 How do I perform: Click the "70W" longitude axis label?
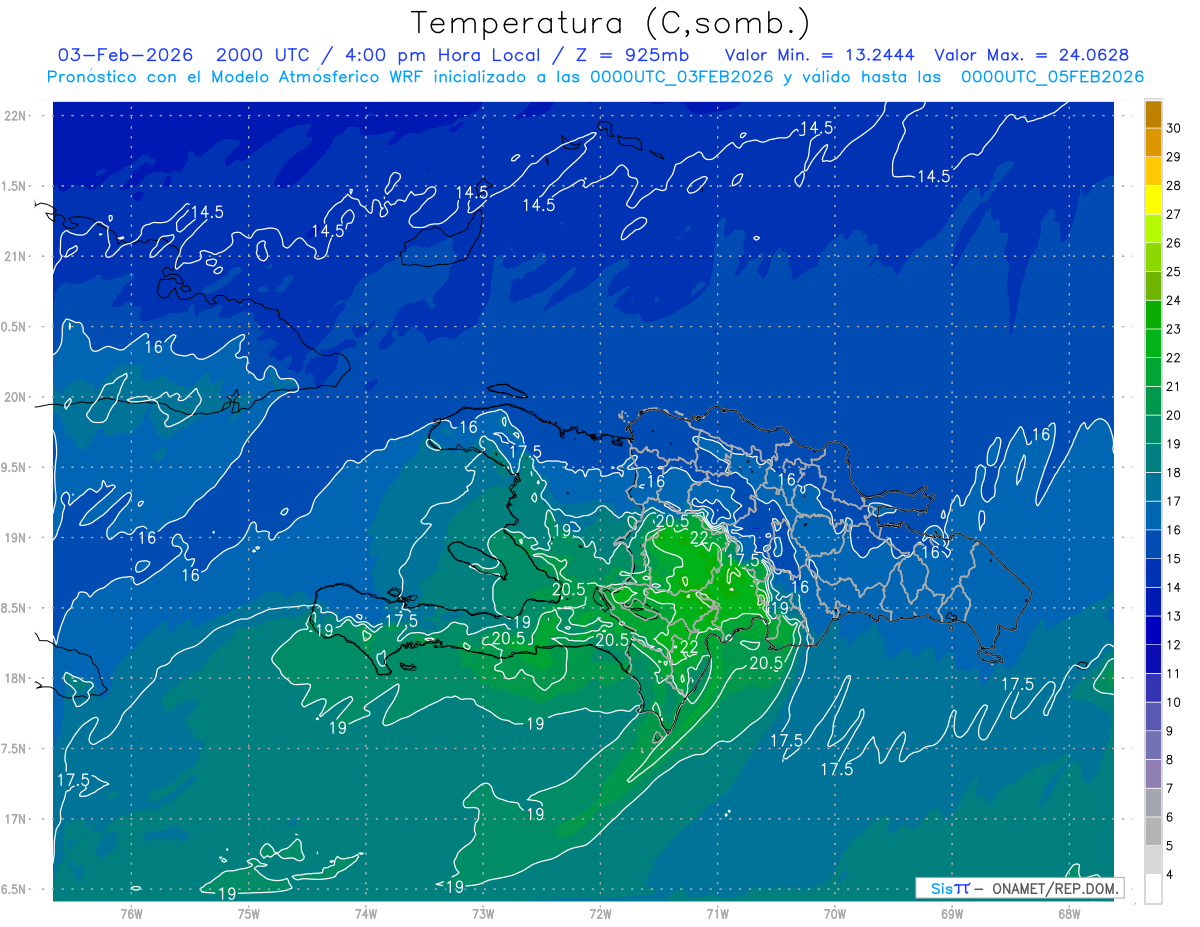click(x=835, y=914)
